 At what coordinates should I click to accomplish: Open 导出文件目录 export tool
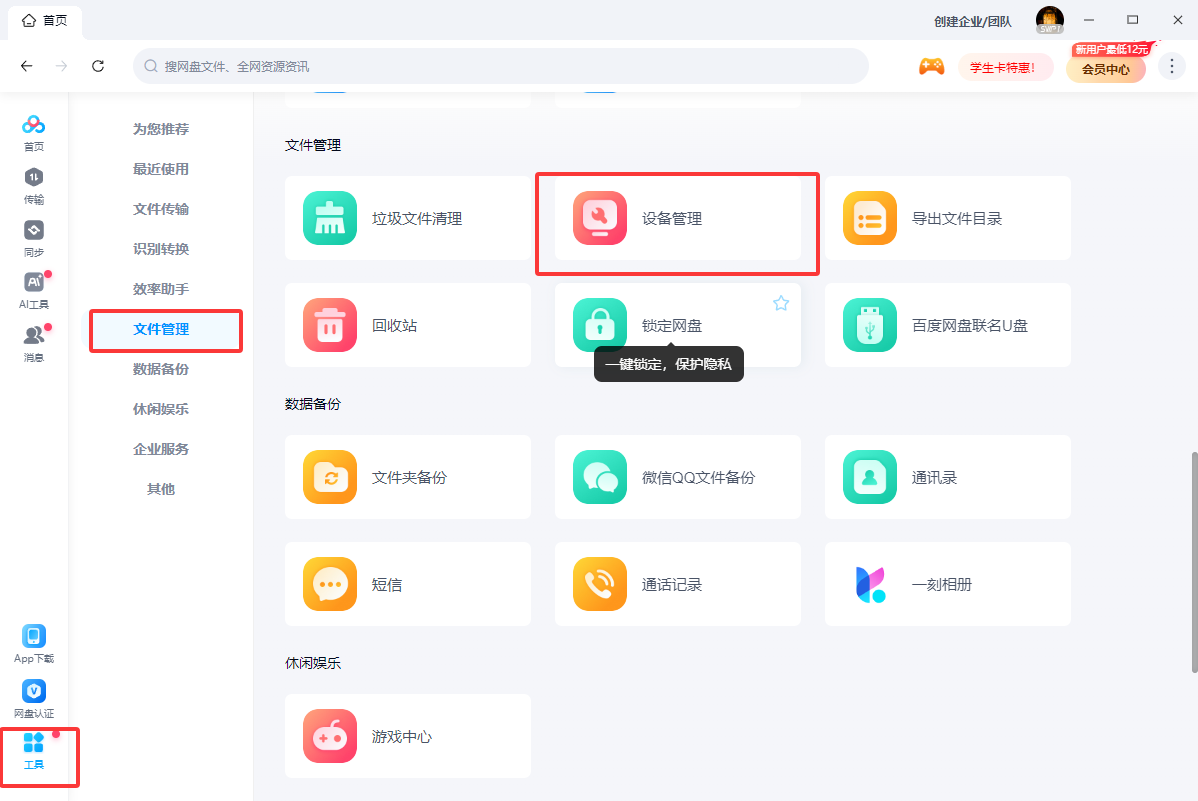coord(947,218)
